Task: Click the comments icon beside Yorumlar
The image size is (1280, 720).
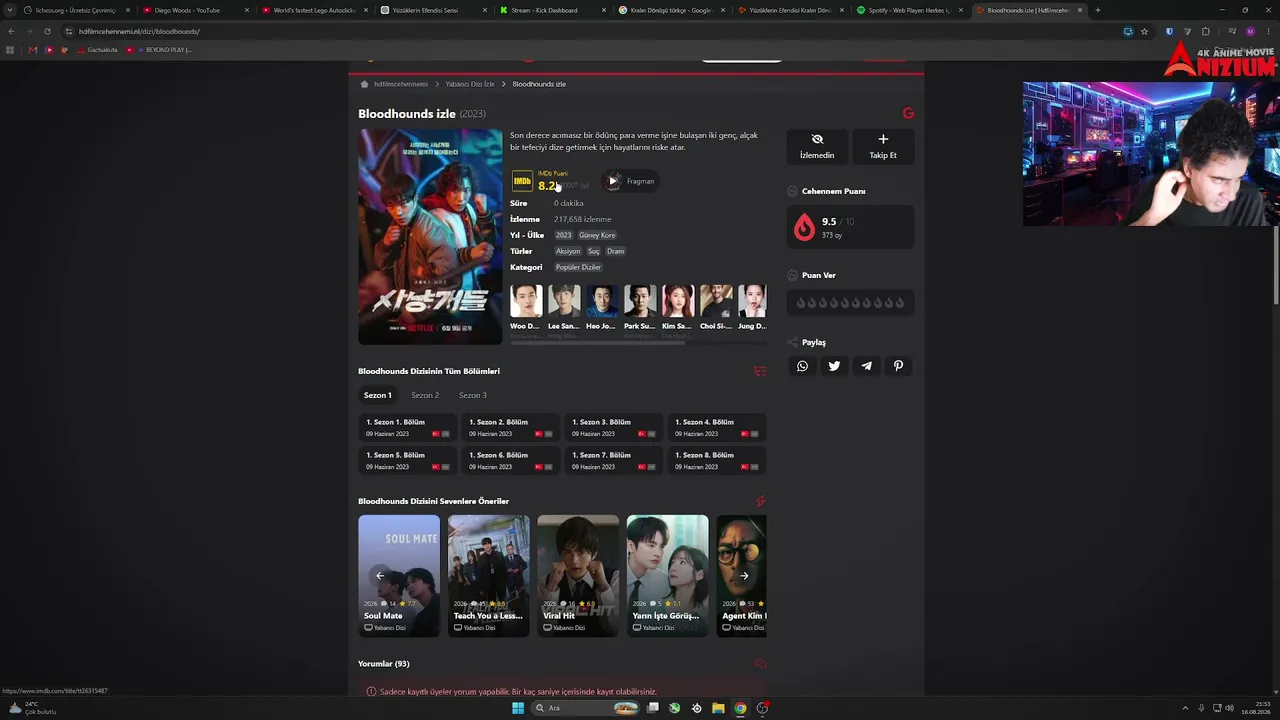Action: pos(760,664)
